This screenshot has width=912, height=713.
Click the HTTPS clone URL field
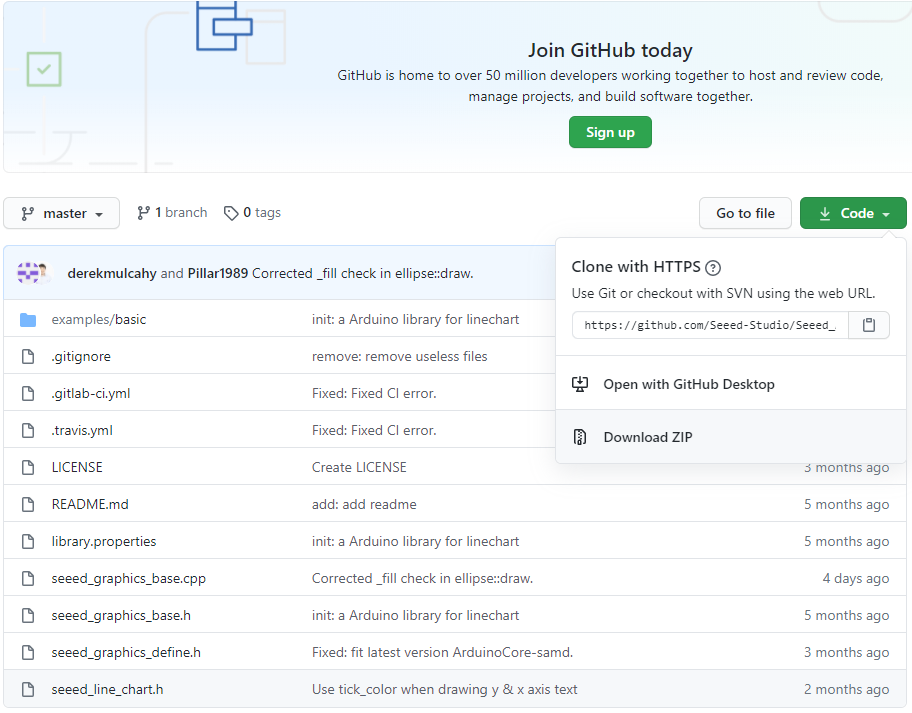(x=710, y=325)
